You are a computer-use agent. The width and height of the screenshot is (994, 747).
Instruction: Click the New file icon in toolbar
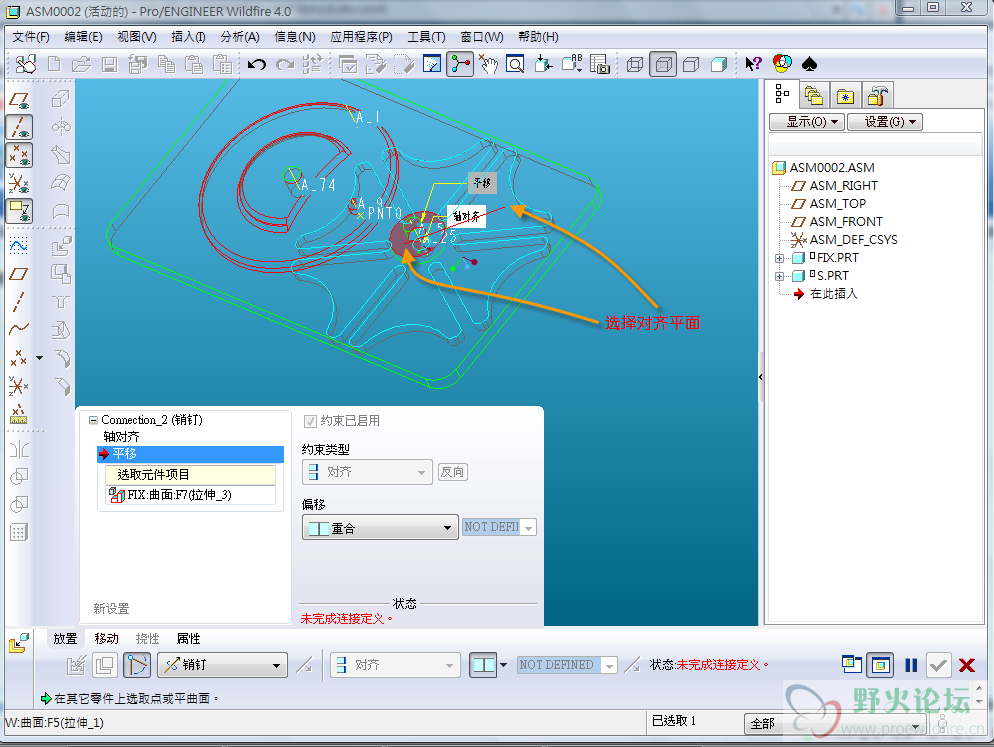point(55,64)
